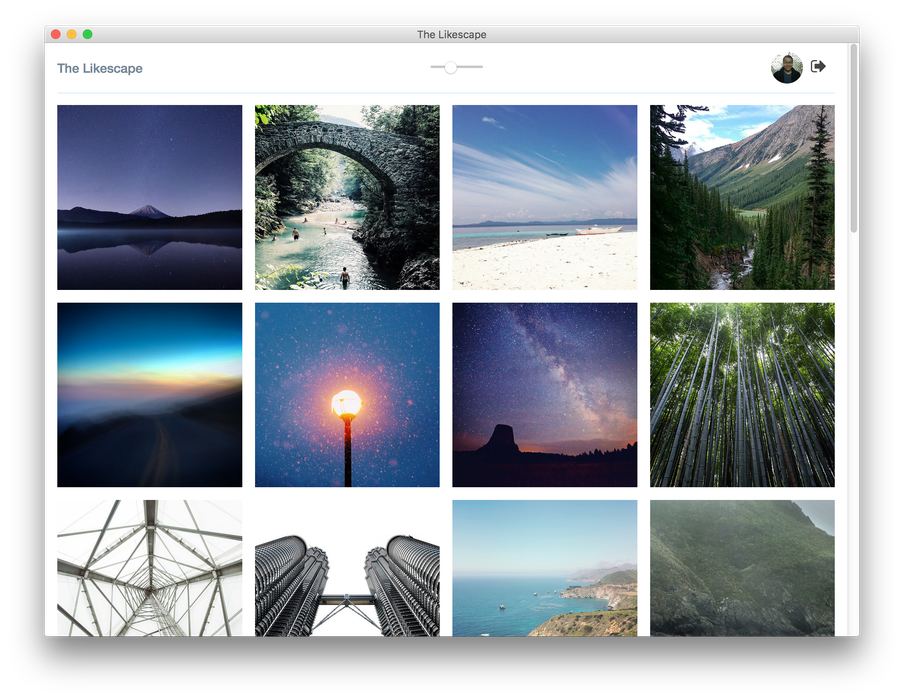Screen dimensions: 904x700
Task: Open the mountain lake night sky photo
Action: click(149, 197)
